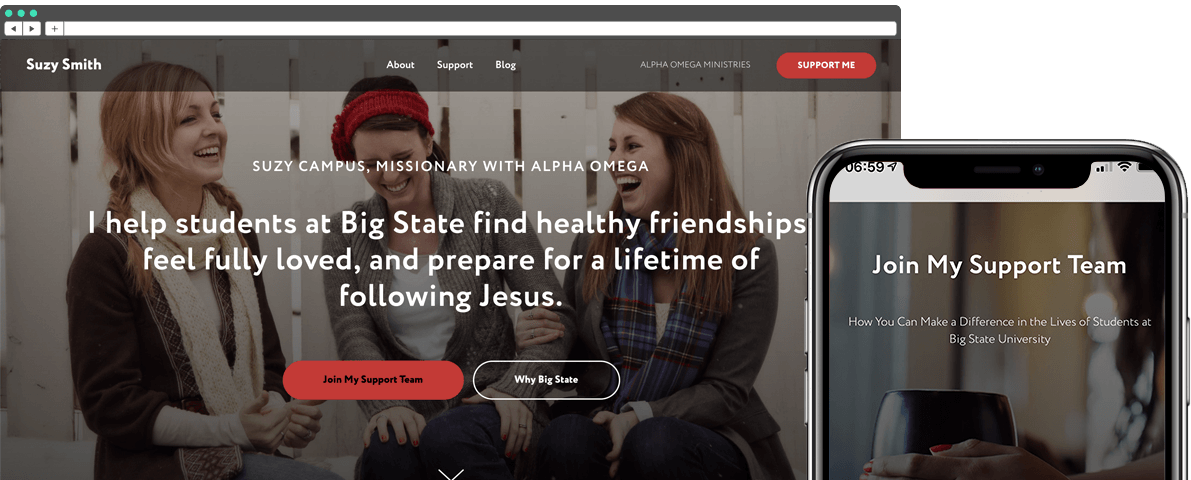
Task: Click the Suzy Smith site logo
Action: [x=64, y=65]
